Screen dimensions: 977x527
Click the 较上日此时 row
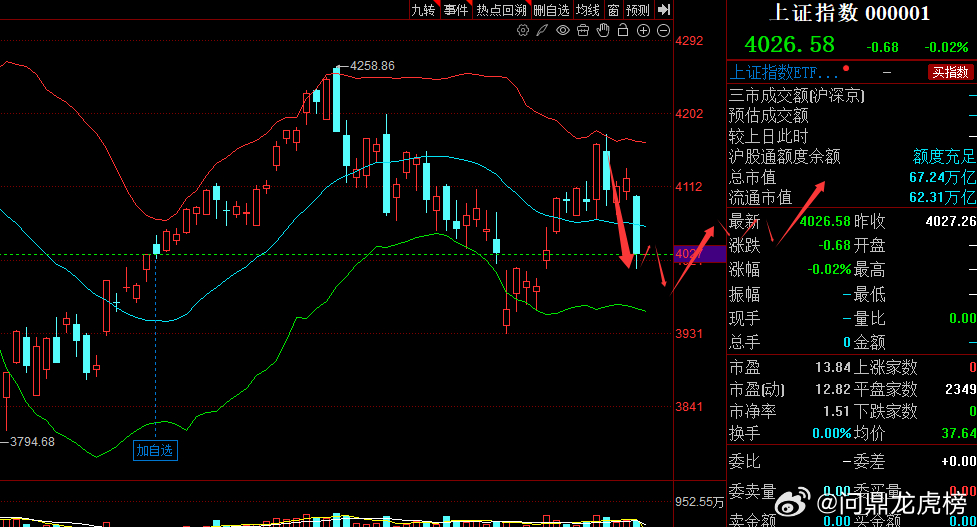coord(852,136)
